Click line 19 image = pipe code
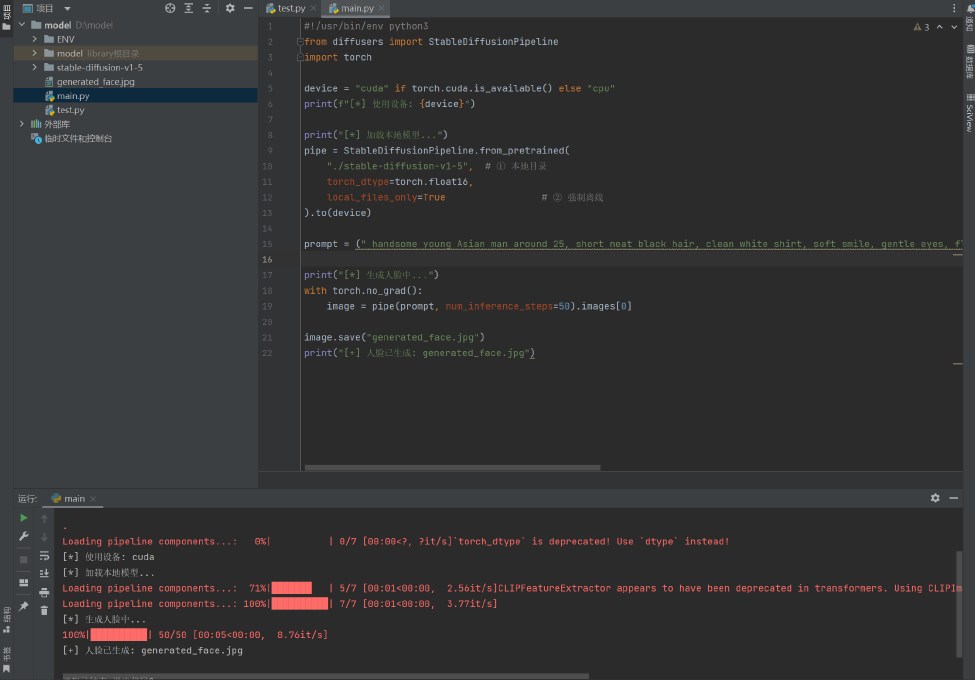975x680 pixels. [x=479, y=306]
